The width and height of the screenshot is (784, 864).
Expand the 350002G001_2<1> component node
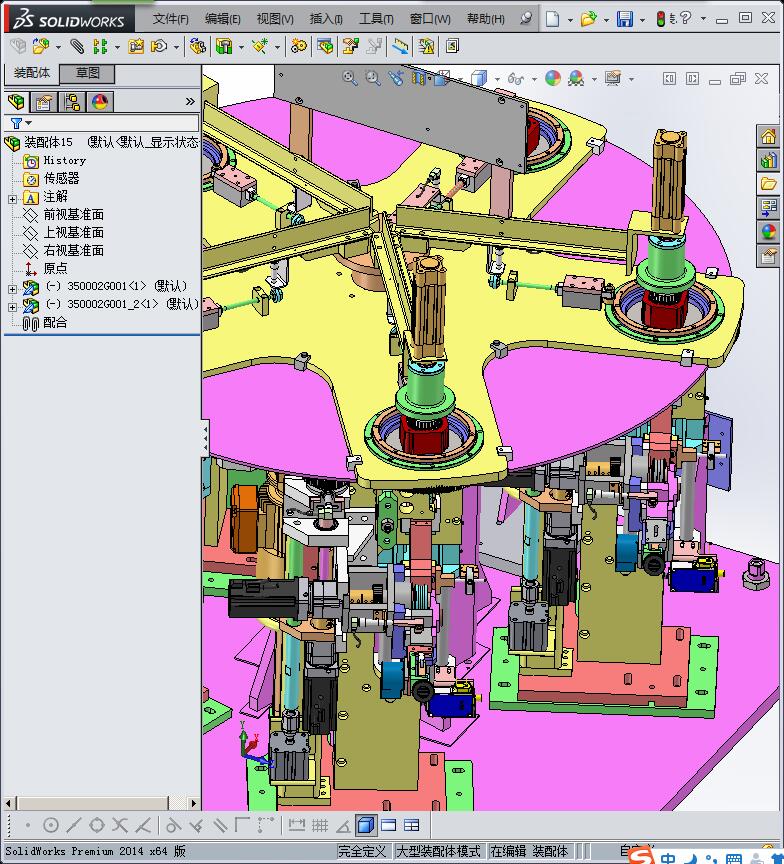tap(13, 307)
